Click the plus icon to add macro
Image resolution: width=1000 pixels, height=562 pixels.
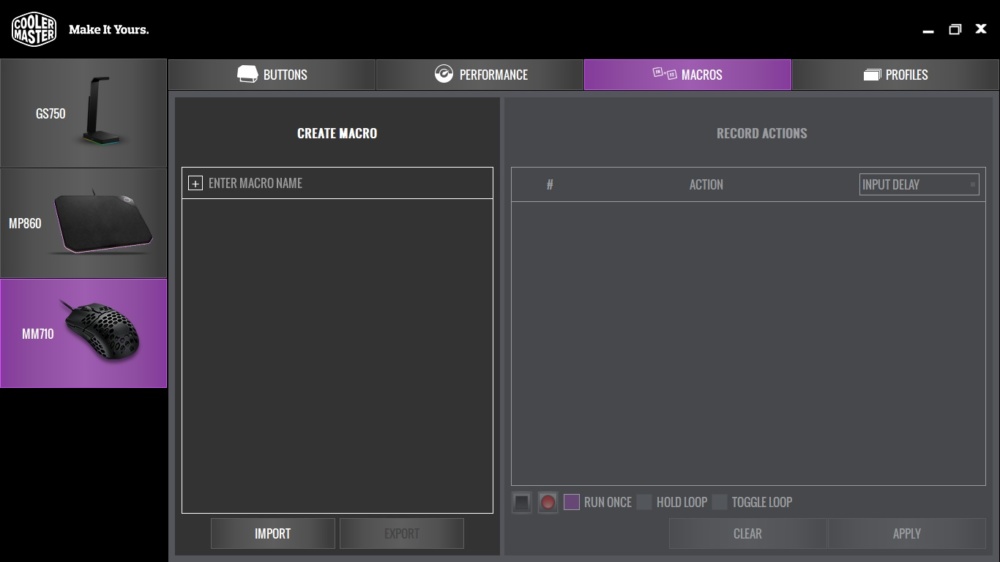195,183
